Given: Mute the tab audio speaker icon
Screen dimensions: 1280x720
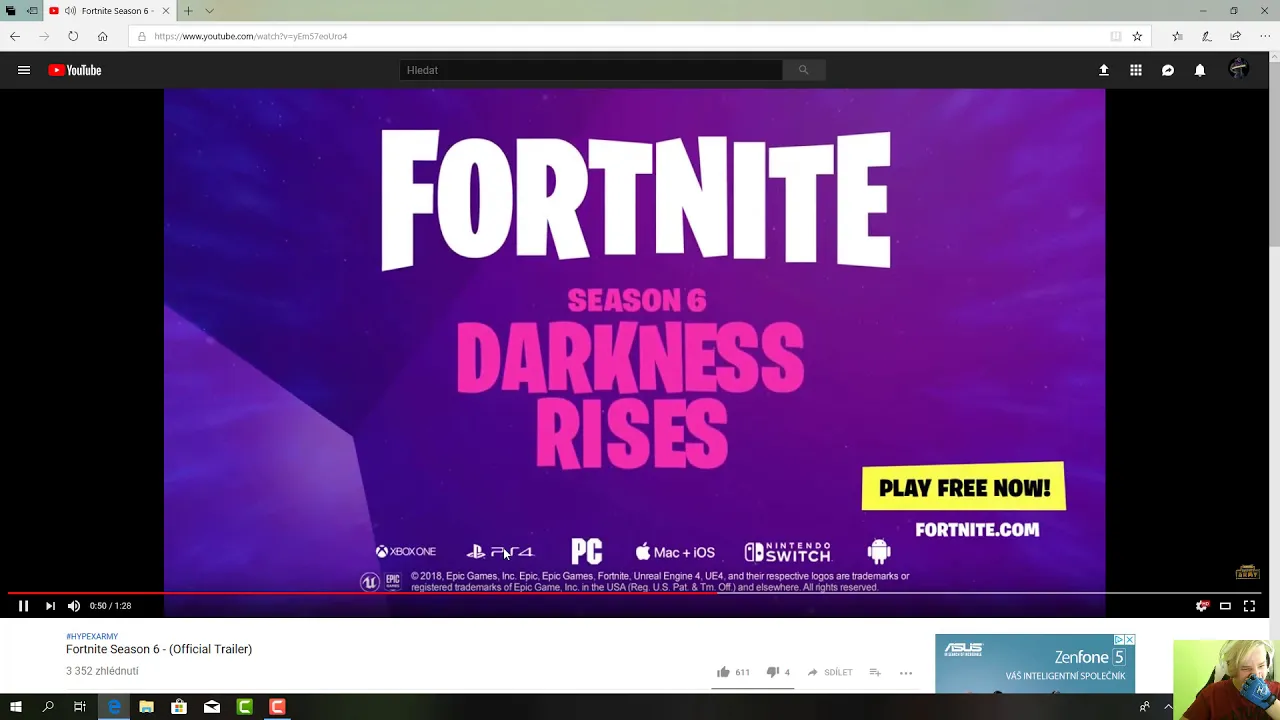Looking at the screenshot, I should (70, 11).
